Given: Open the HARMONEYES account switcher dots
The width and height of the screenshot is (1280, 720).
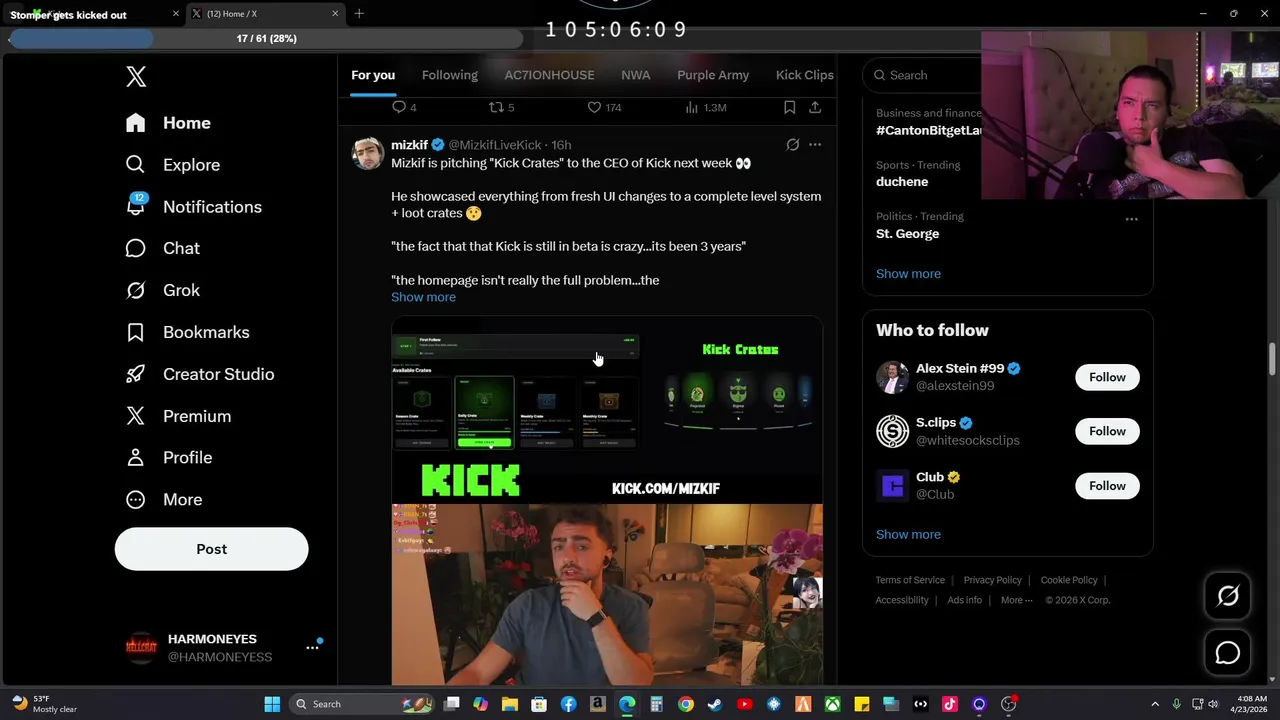Looking at the screenshot, I should [x=312, y=647].
